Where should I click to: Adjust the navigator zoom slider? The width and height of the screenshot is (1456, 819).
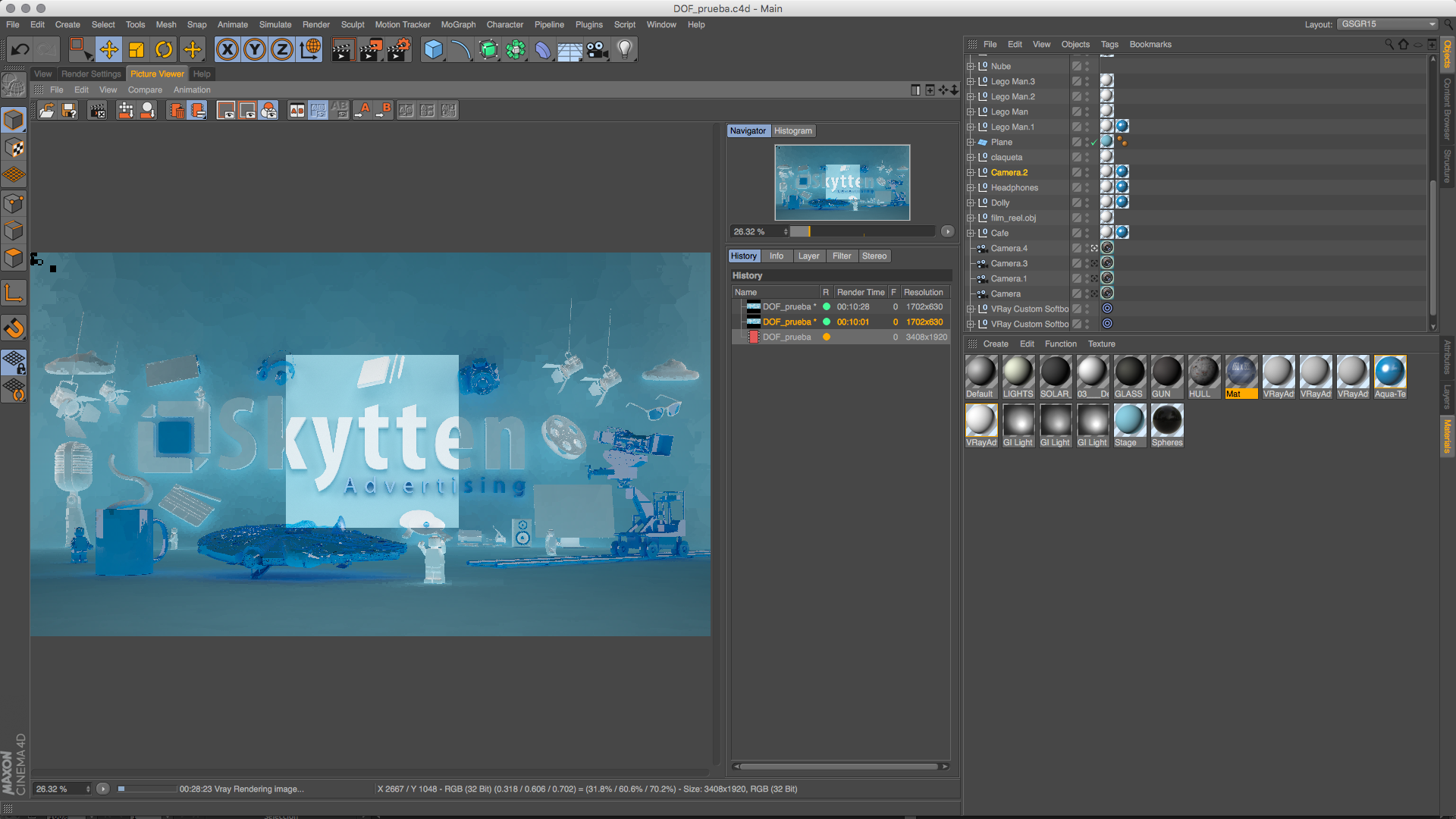(863, 231)
